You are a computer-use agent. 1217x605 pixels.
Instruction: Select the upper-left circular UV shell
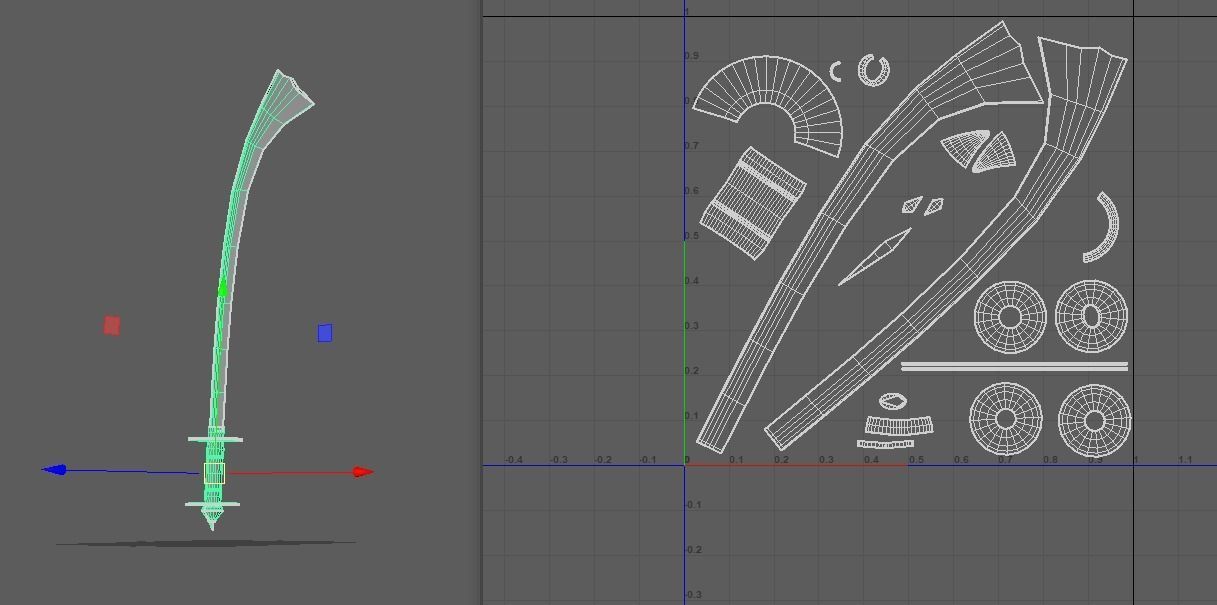click(x=1010, y=317)
